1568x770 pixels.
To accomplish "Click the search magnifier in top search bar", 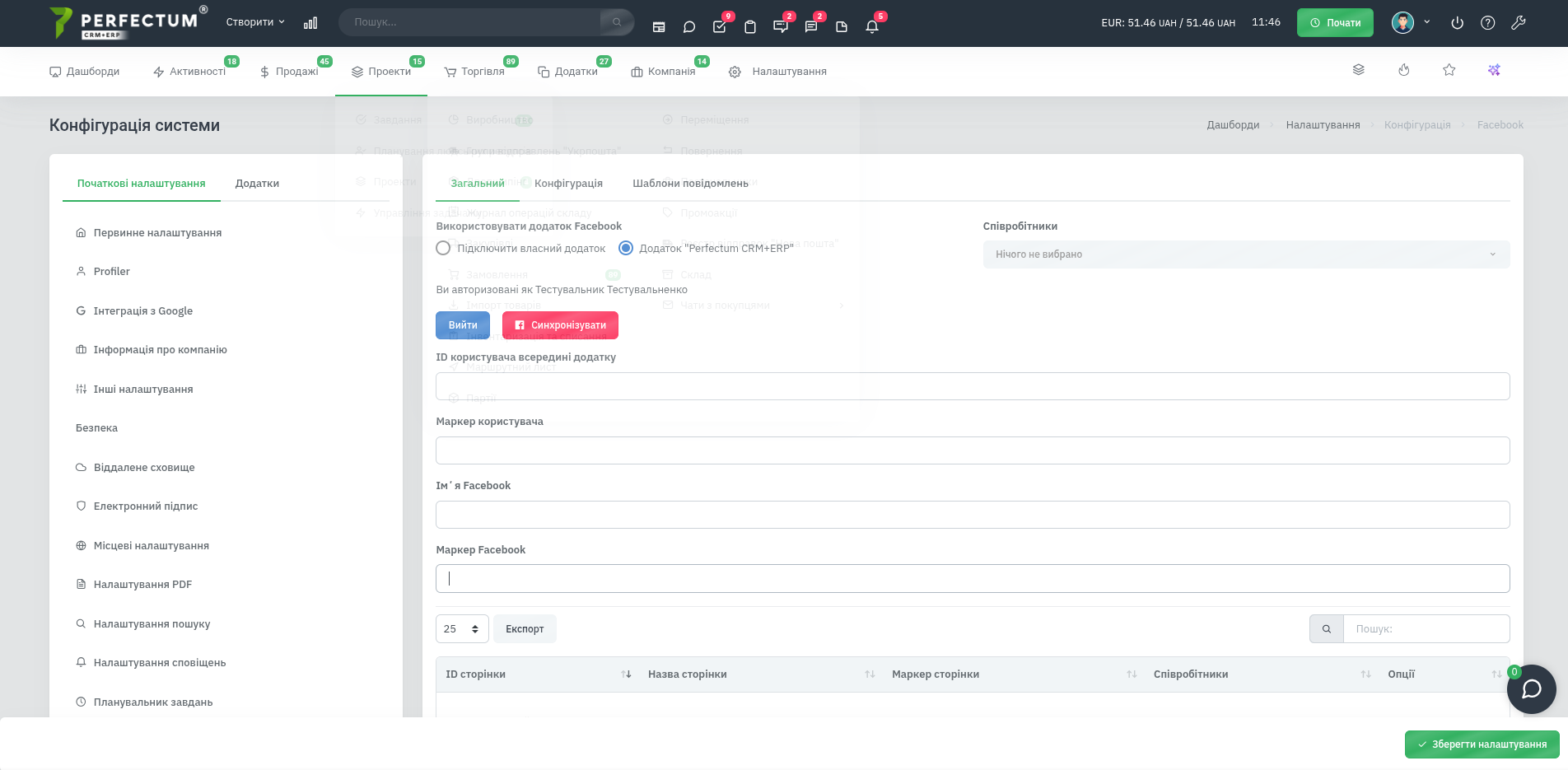I will pyautogui.click(x=616, y=22).
